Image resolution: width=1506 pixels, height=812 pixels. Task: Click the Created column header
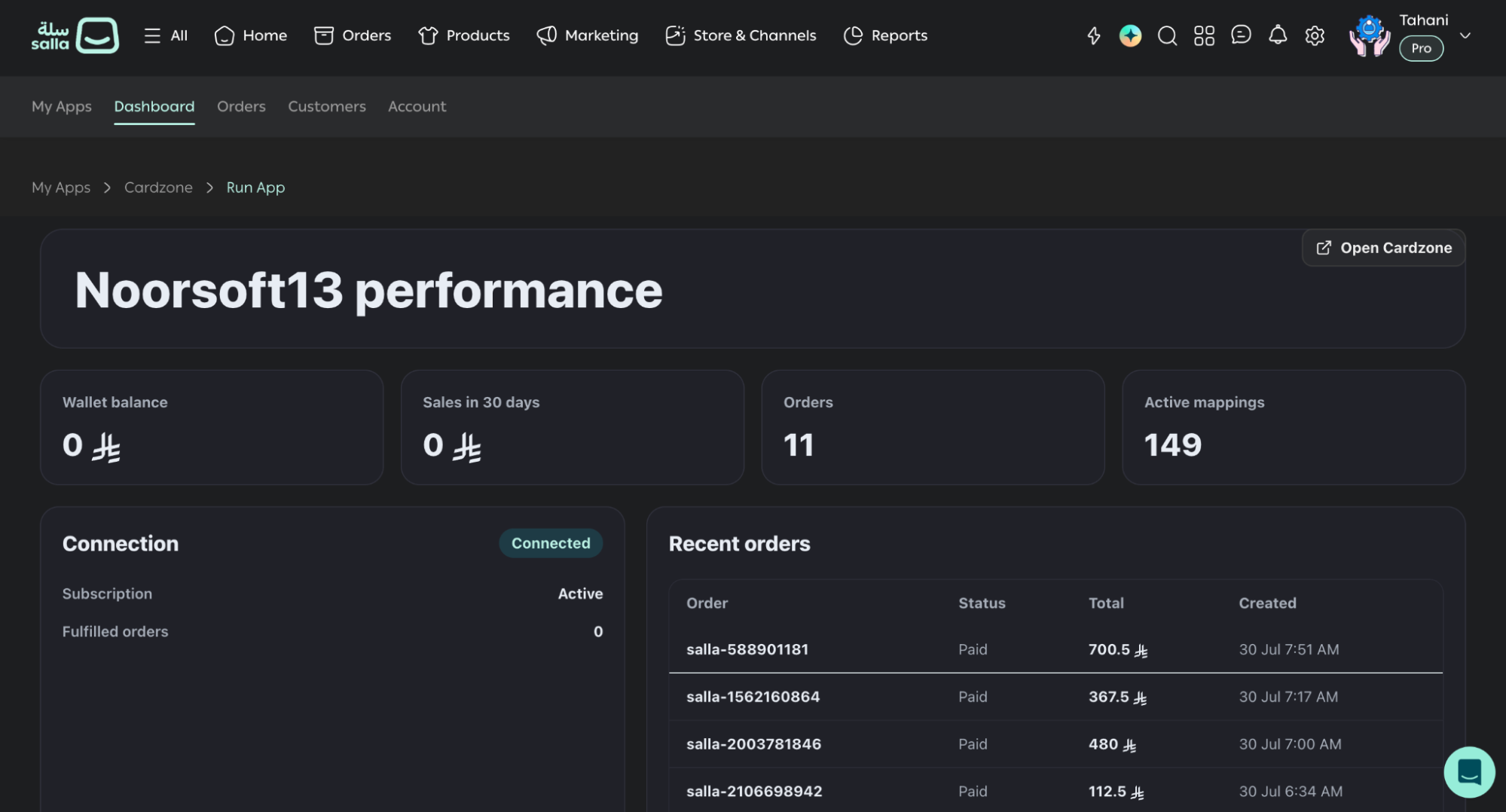tap(1267, 603)
